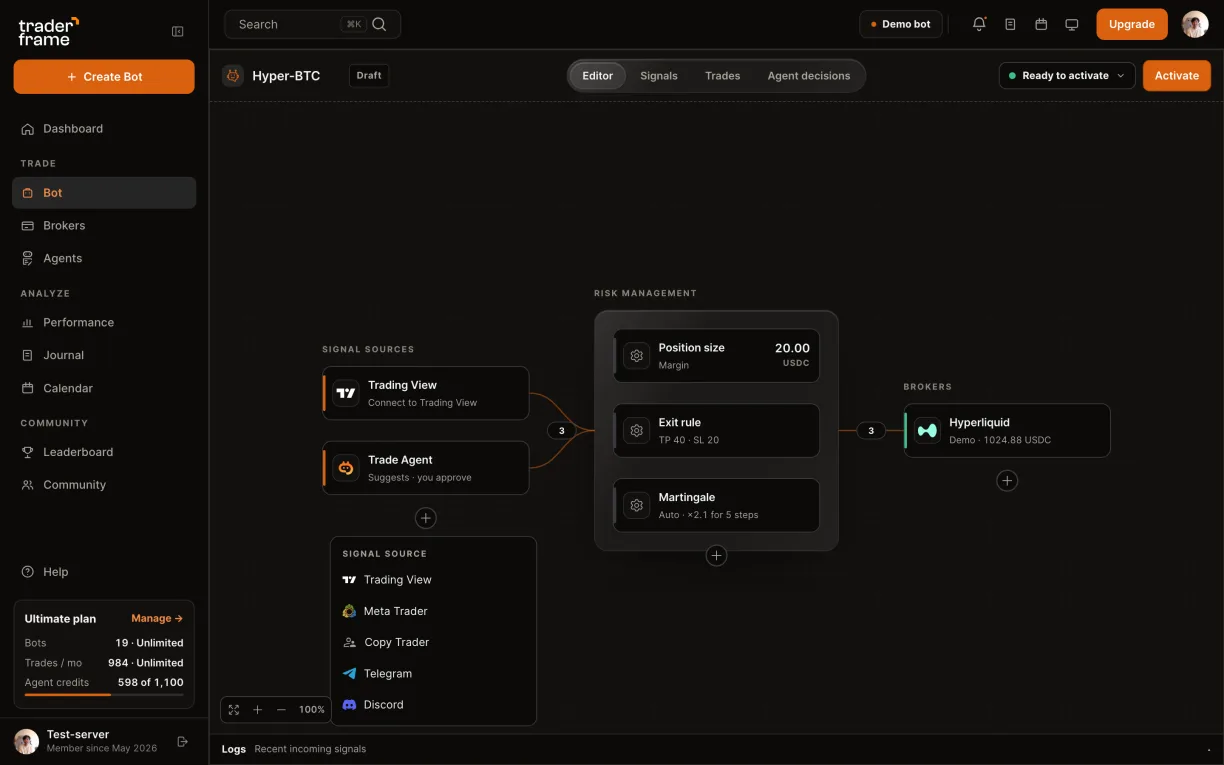Click the traderframe logo
This screenshot has height=765, width=1224.
[x=48, y=32]
